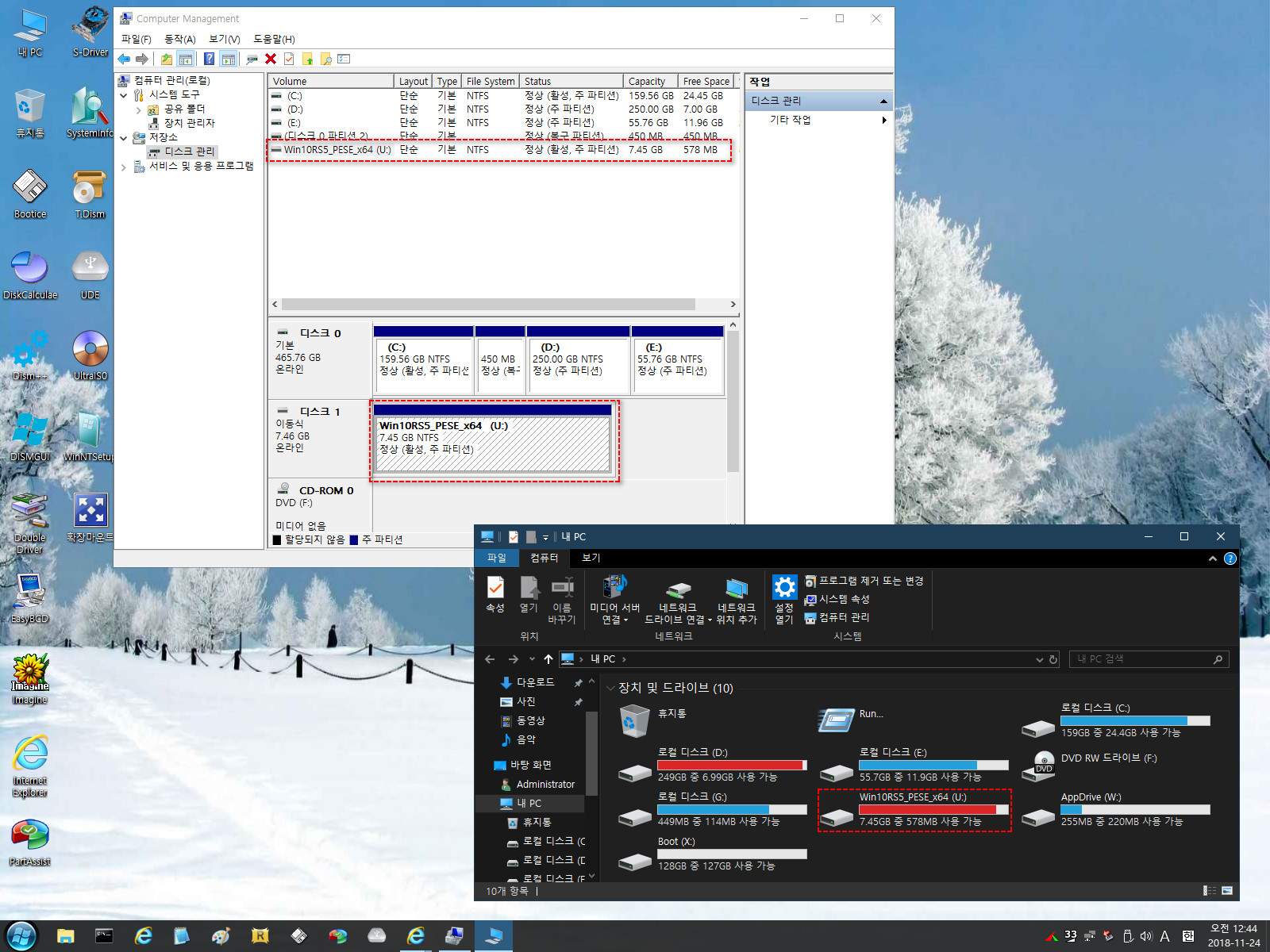Select 로컬 디스크 (C:) drive tile
Screen dimensions: 1270x952
(x=1117, y=720)
